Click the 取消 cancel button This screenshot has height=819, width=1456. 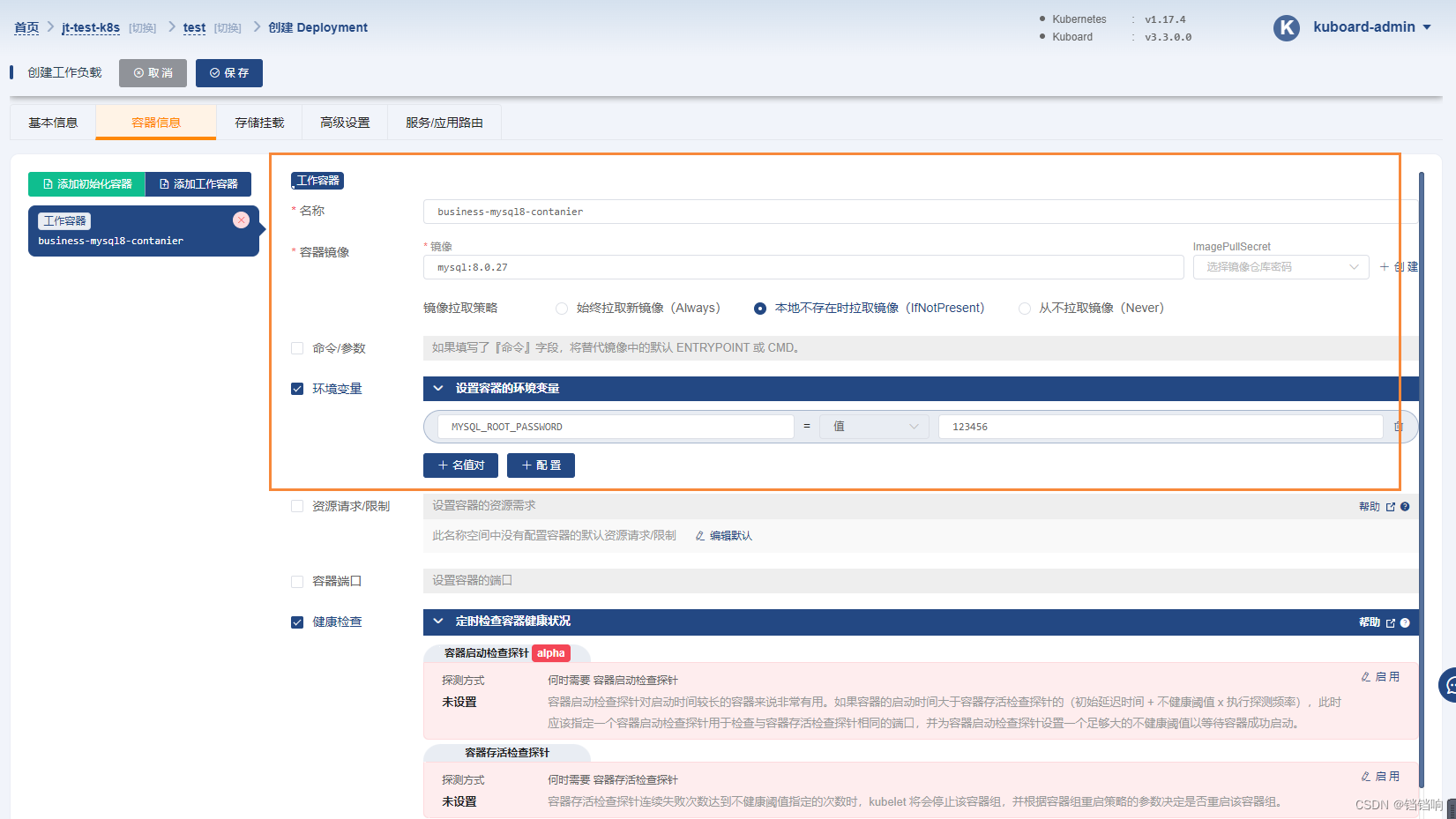pyautogui.click(x=153, y=73)
